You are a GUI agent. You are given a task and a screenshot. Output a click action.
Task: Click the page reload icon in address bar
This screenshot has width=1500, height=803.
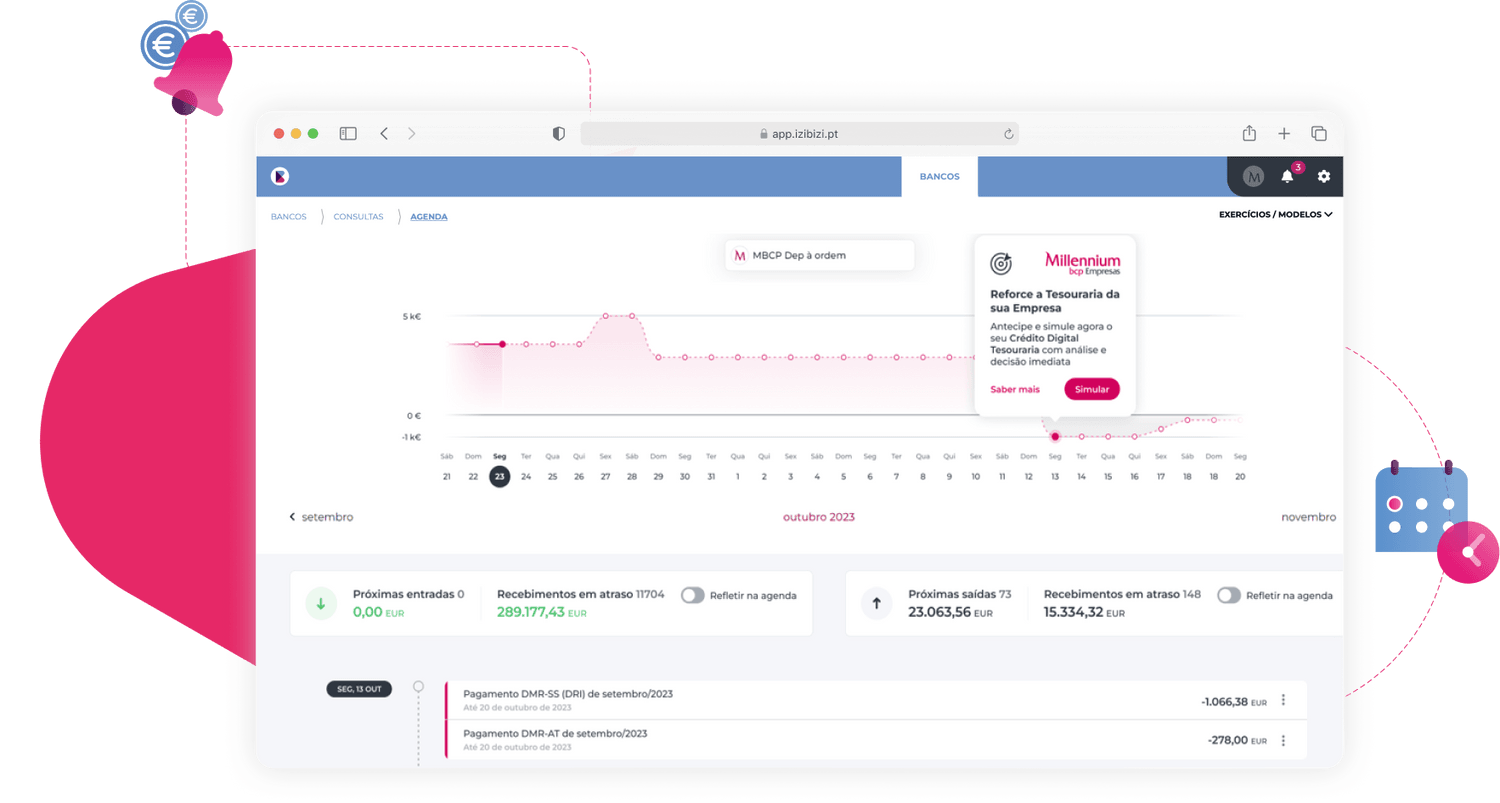(x=1008, y=134)
